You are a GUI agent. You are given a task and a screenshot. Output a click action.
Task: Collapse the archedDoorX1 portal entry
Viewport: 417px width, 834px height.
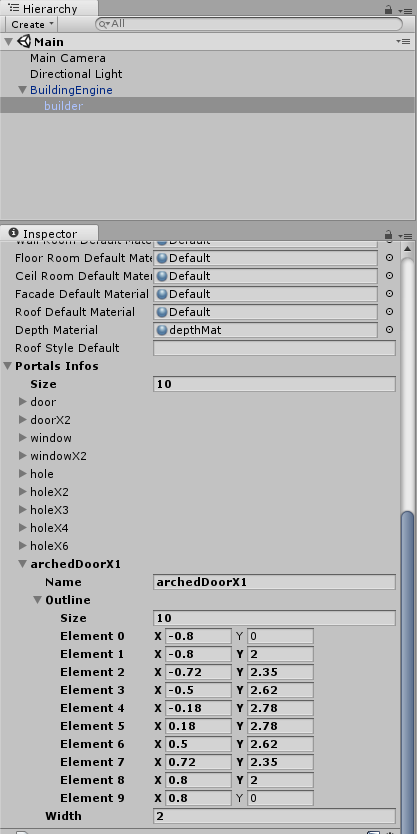[x=22, y=564]
